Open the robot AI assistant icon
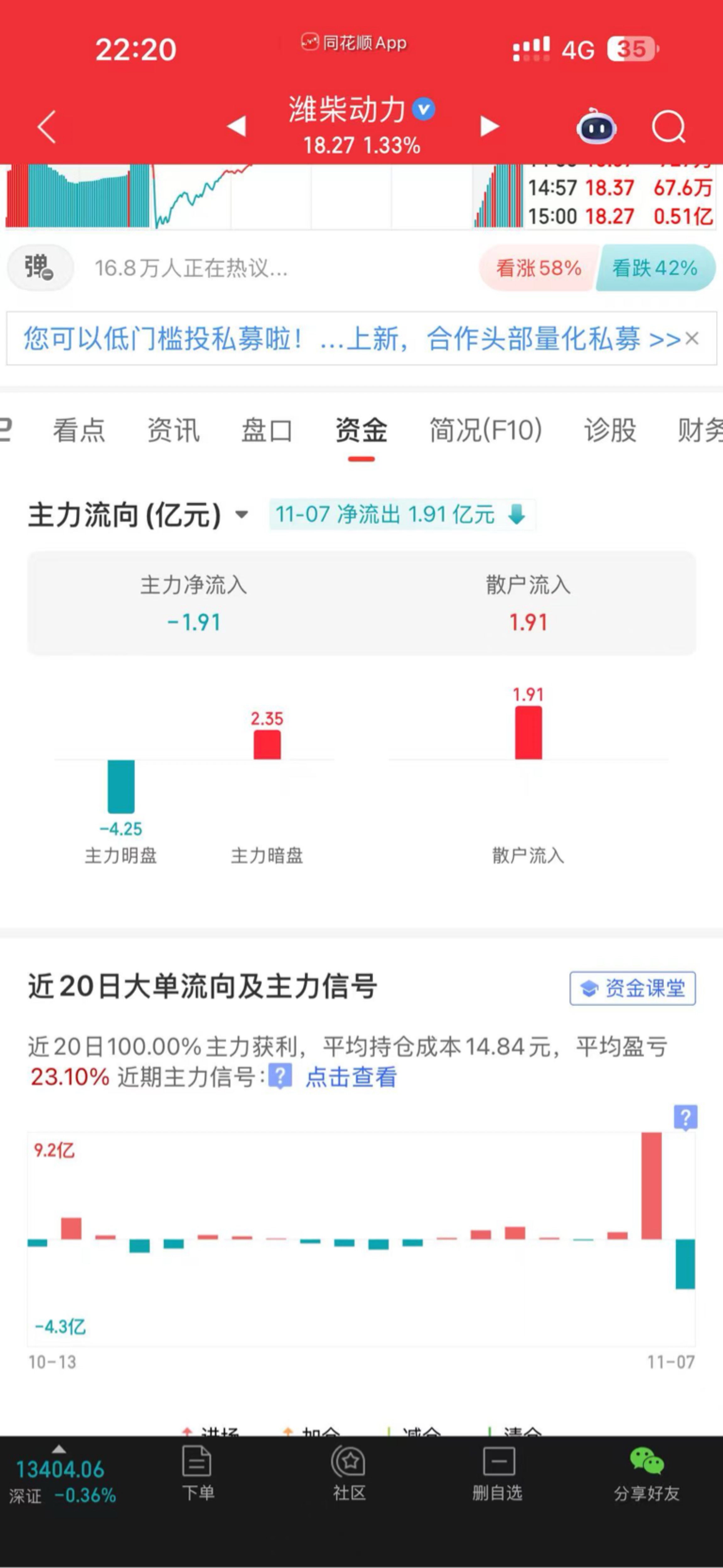723x1568 pixels. pyautogui.click(x=597, y=127)
